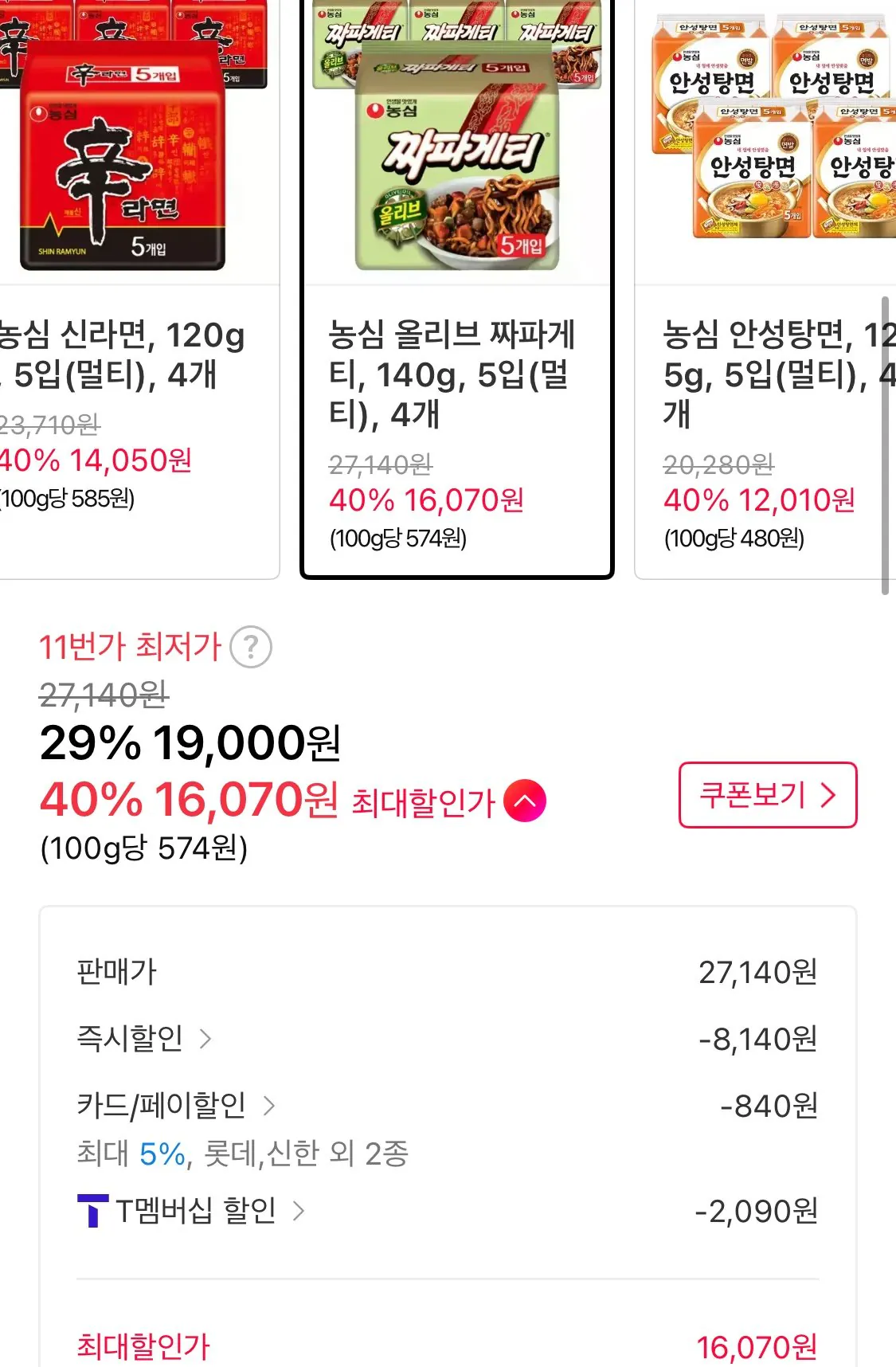
Task: Expand the T멤버십 할인 details chevron
Action: coord(299,1212)
